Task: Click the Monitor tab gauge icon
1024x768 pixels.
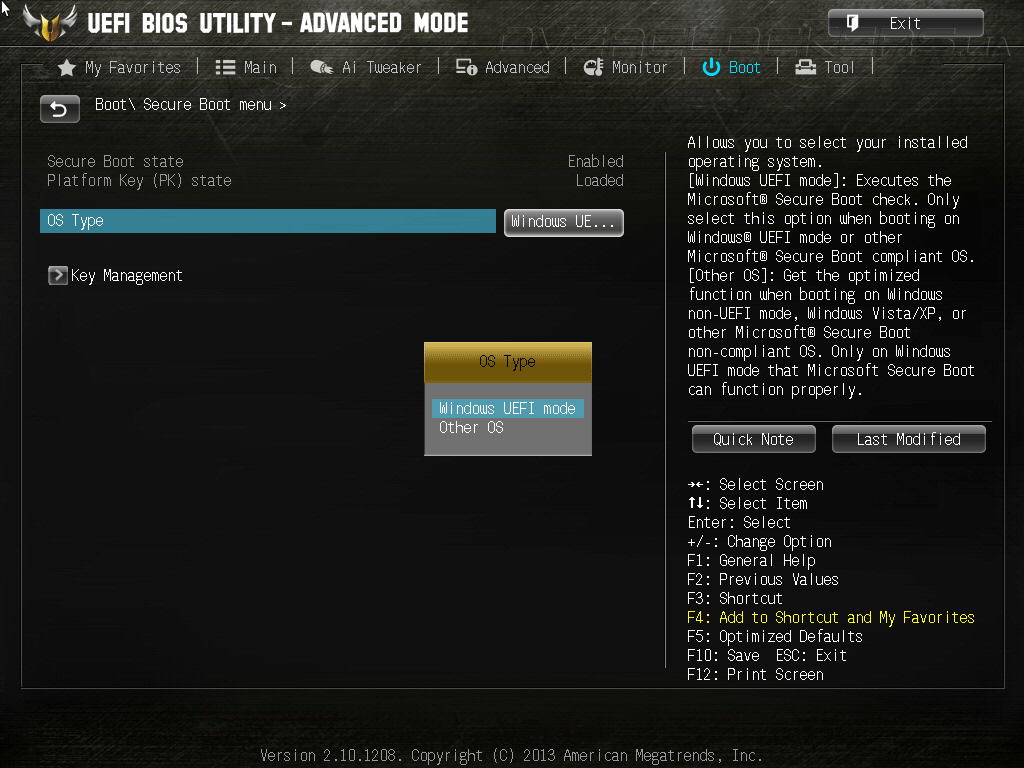Action: coord(593,67)
